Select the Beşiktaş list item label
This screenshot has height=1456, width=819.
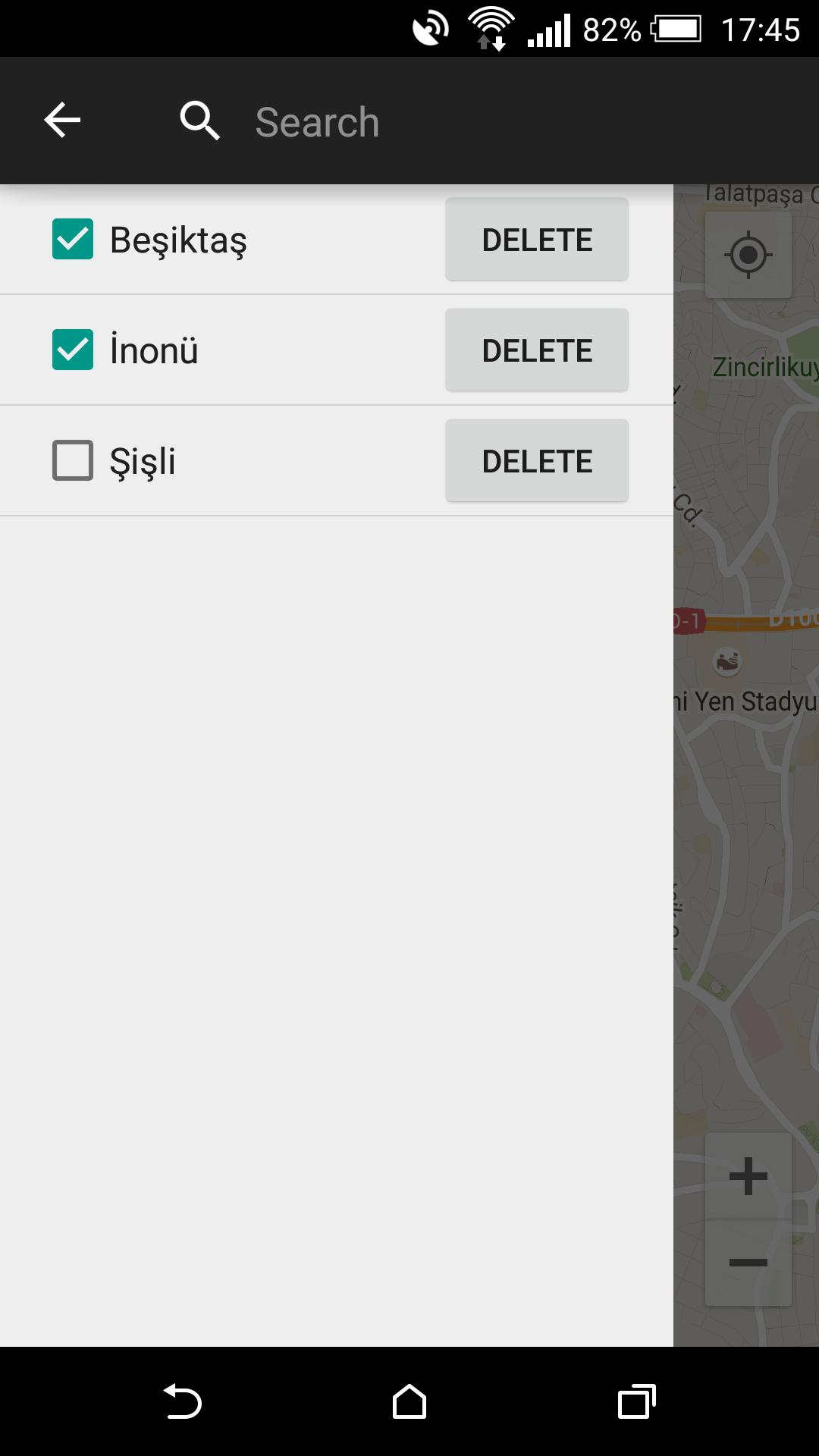pyautogui.click(x=179, y=240)
